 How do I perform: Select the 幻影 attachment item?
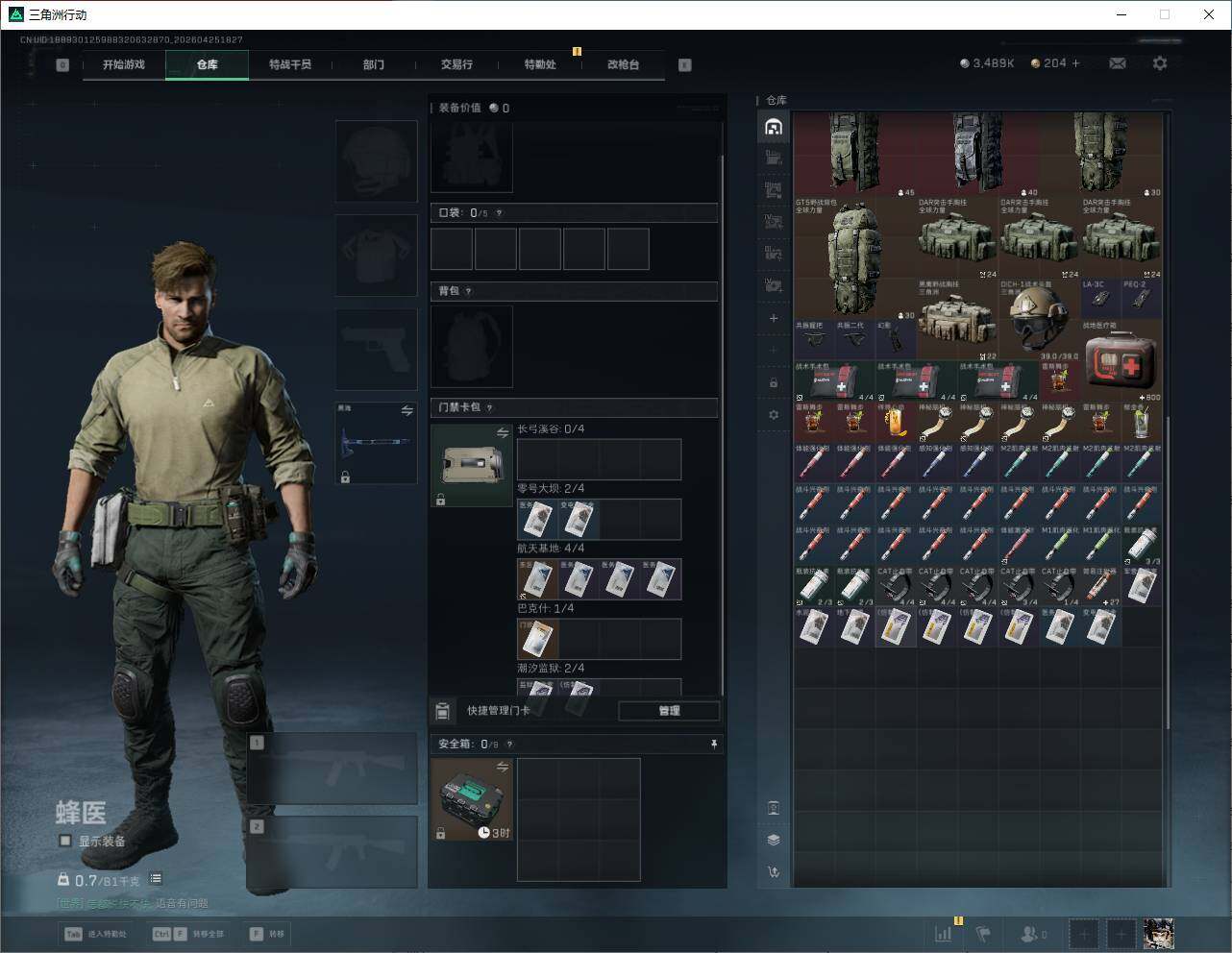(896, 340)
